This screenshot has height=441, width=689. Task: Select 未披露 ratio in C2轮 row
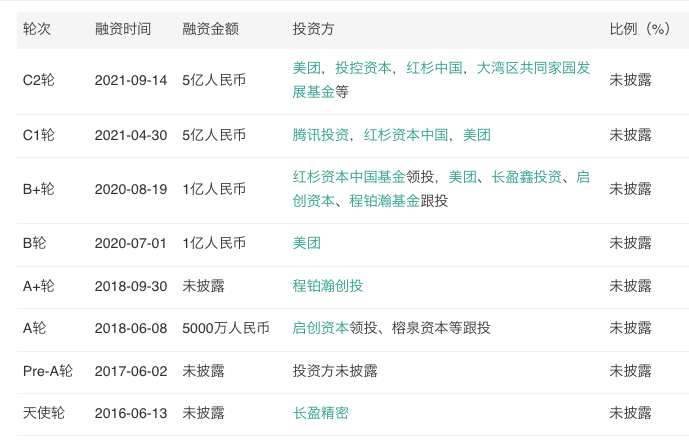coord(631,80)
